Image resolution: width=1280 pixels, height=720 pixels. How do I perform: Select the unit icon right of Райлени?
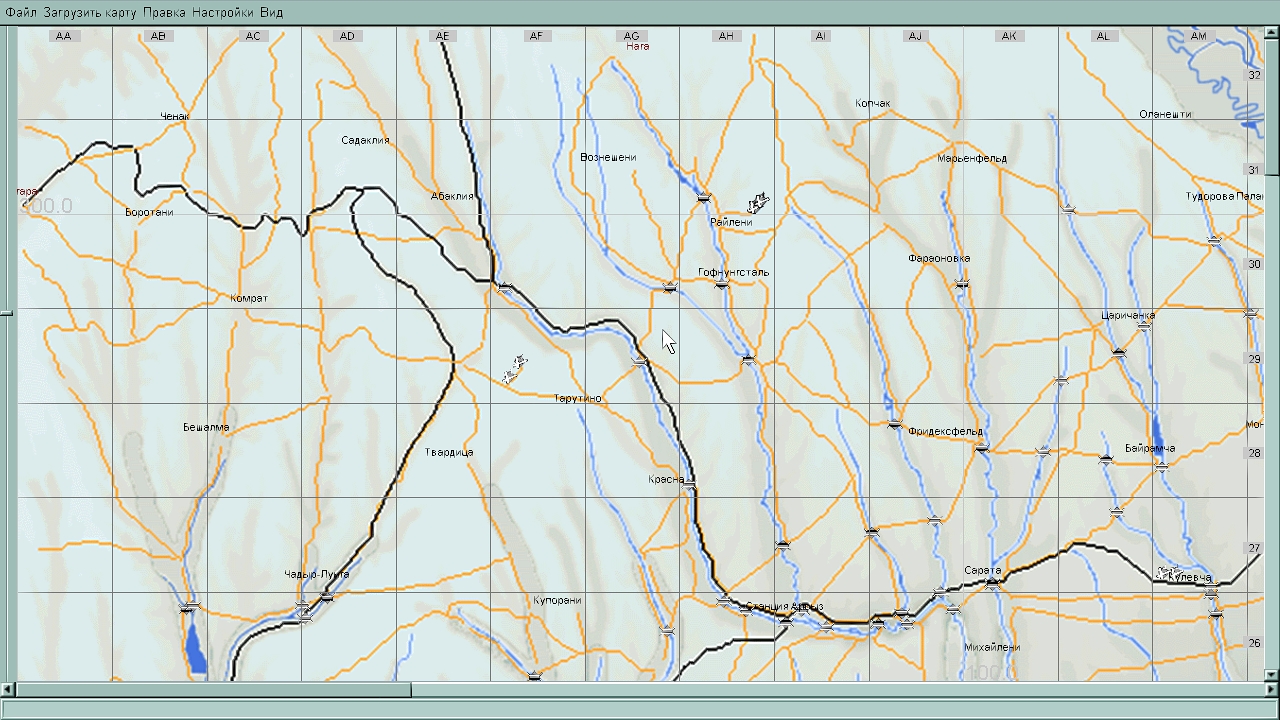(x=759, y=203)
